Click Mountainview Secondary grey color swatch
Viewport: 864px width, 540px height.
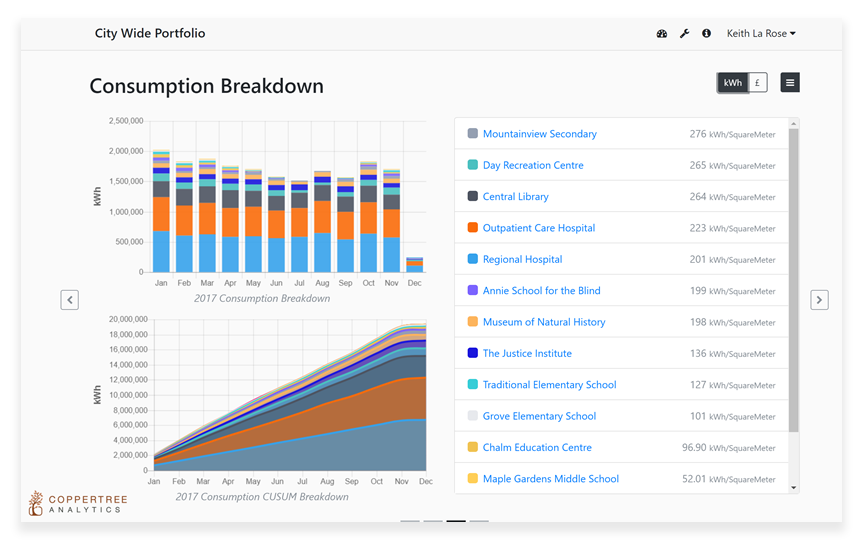[472, 133]
